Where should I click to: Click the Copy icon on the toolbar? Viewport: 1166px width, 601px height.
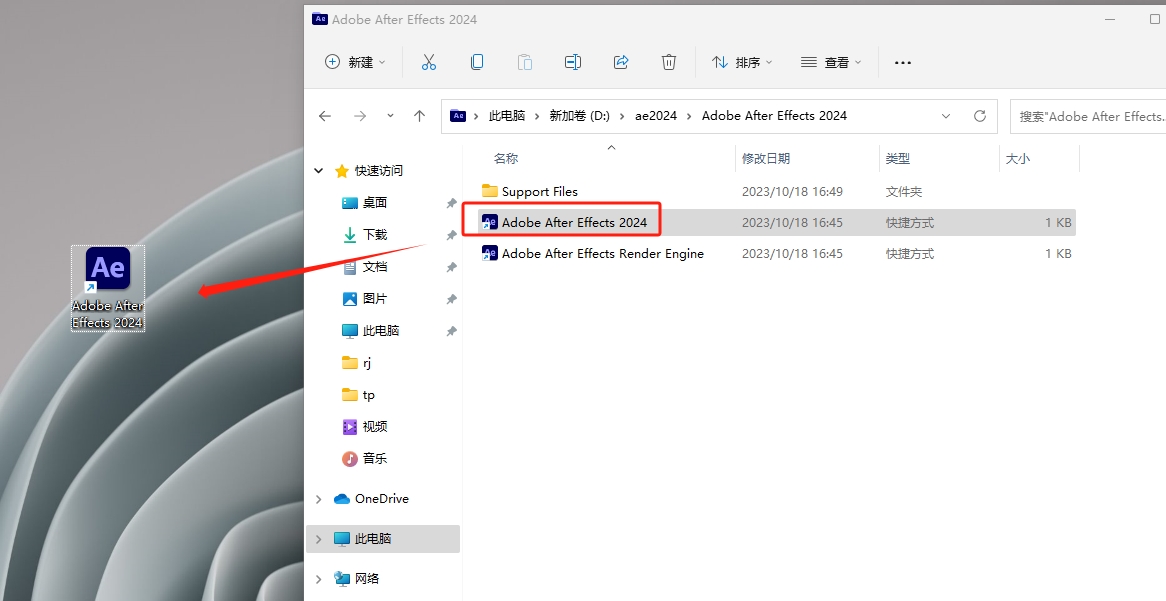[477, 62]
